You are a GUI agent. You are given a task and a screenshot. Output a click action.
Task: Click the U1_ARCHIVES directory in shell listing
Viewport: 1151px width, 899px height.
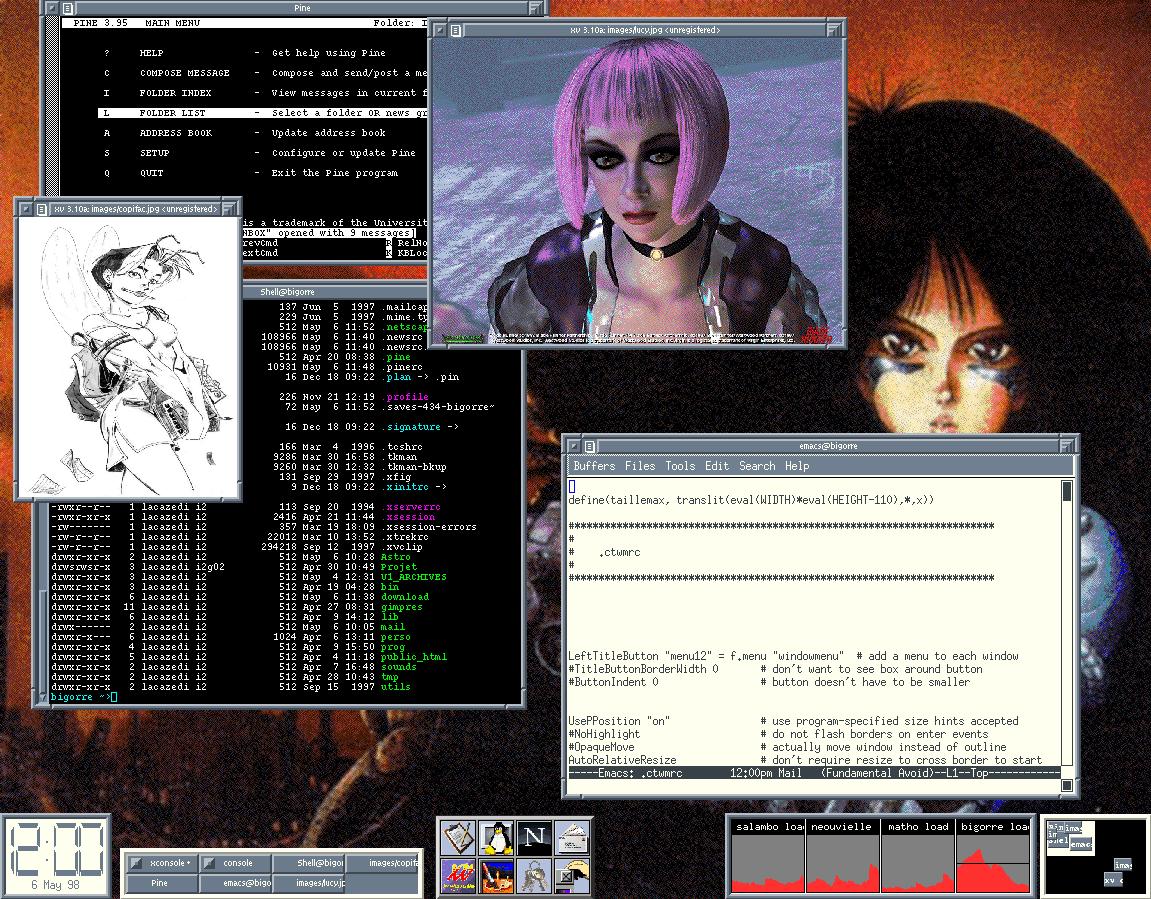point(414,577)
